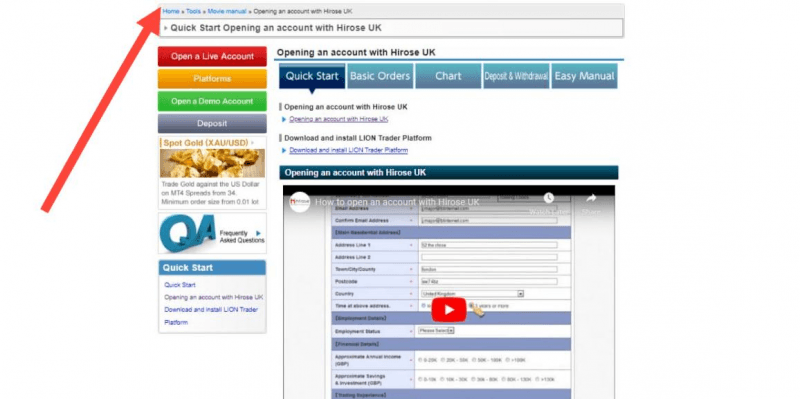This screenshot has width=800, height=399.
Task: Open the Spot Gold XAU/USD image
Action: pyautogui.click(x=212, y=163)
